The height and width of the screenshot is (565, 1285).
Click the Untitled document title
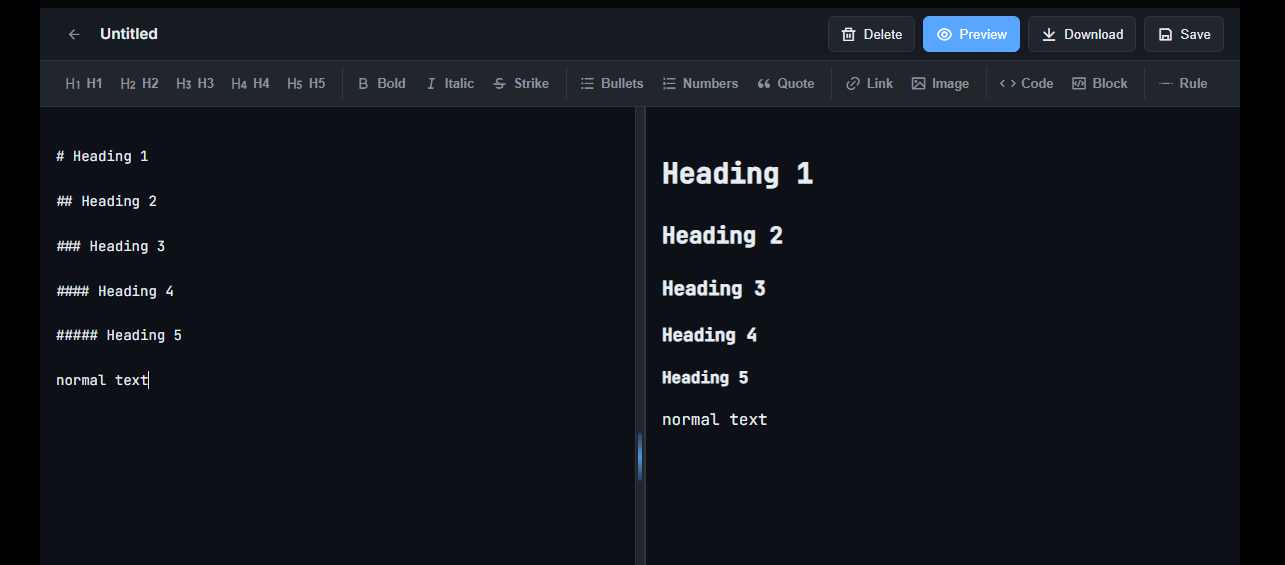point(129,34)
